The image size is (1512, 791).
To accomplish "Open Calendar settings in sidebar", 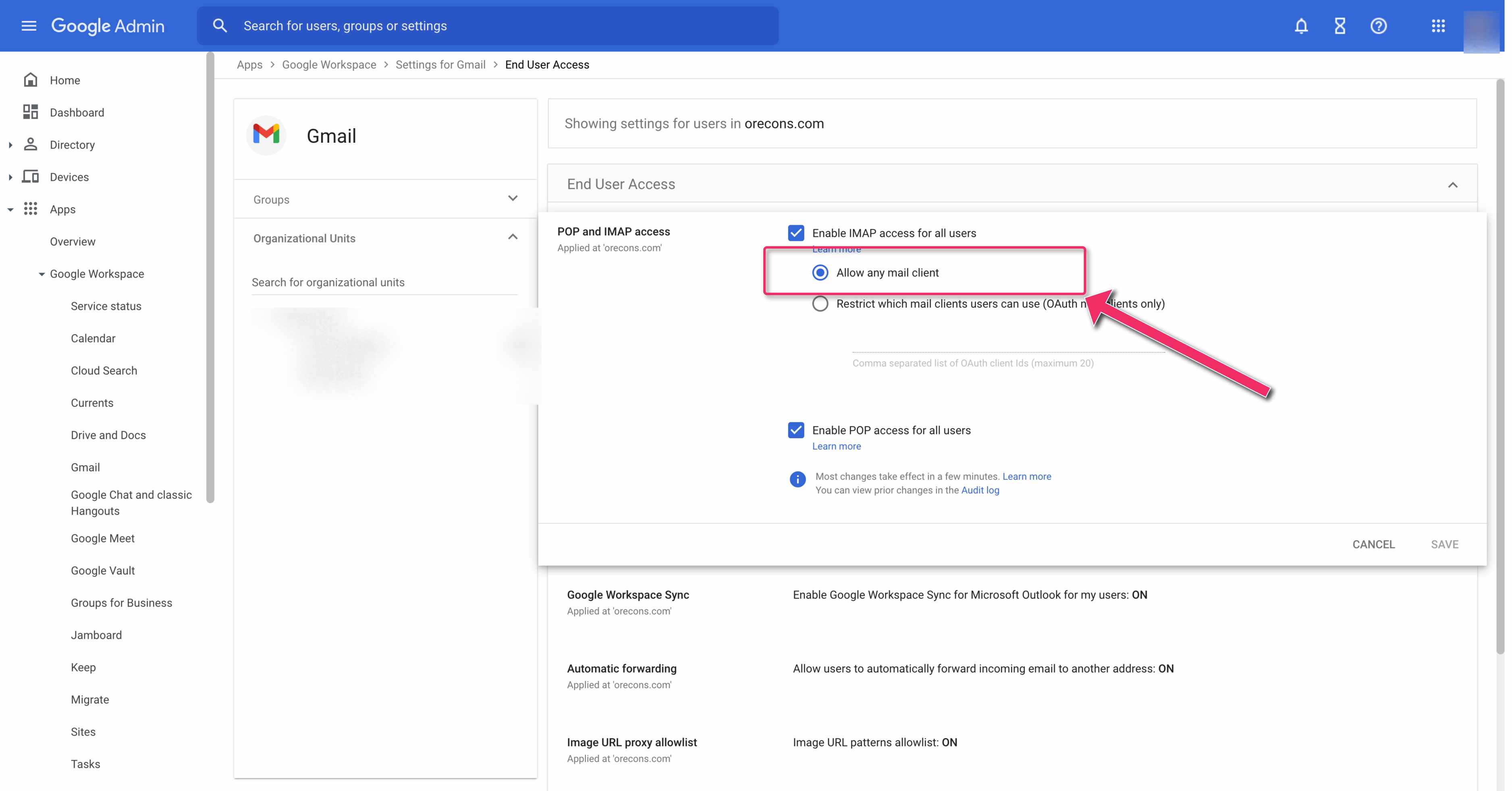I will 93,338.
